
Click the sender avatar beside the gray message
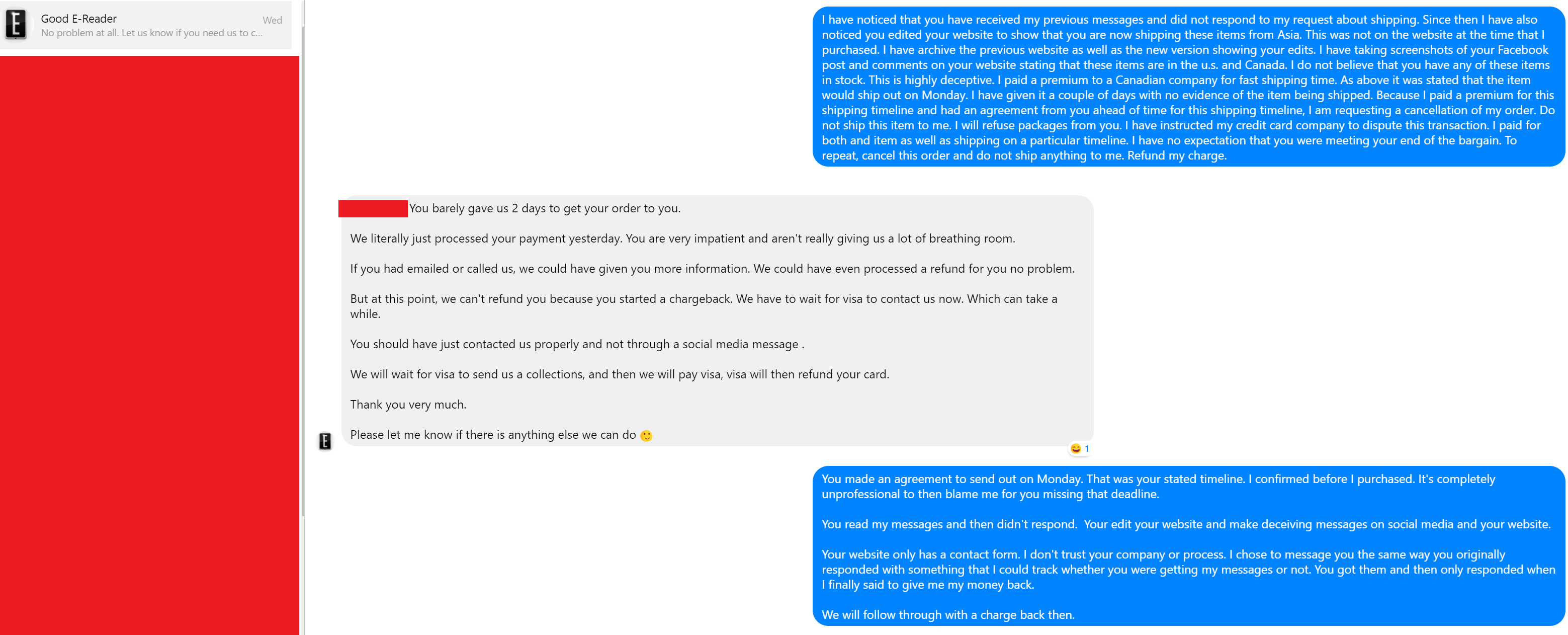click(325, 441)
